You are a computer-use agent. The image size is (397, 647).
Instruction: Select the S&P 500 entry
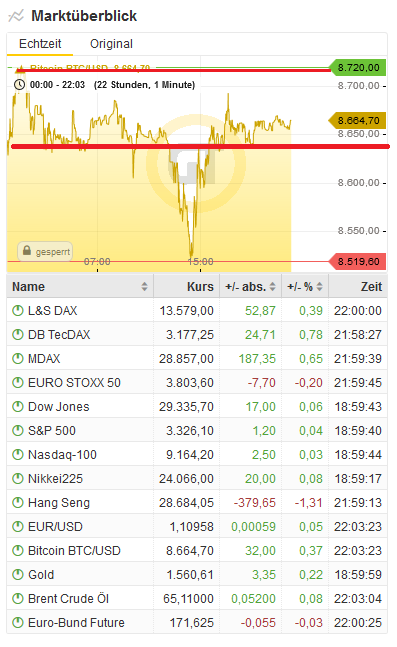pos(52,430)
